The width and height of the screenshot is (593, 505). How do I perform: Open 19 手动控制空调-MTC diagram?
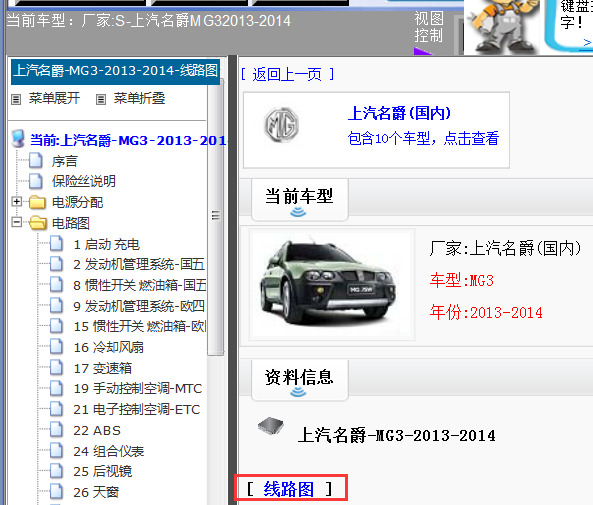pos(138,388)
